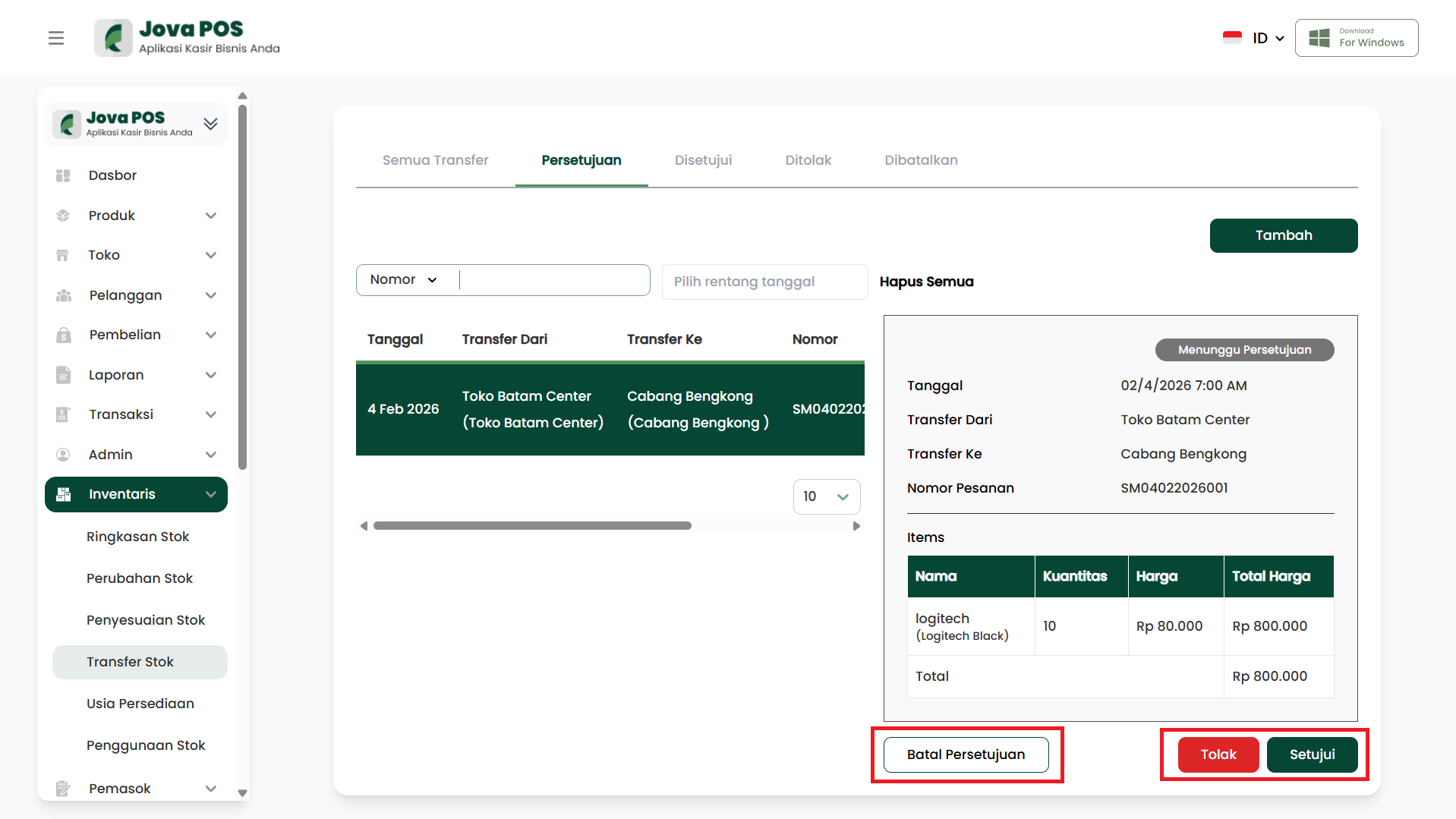Open the Nomor filter dropdown
1456x819 pixels.
pyautogui.click(x=404, y=280)
